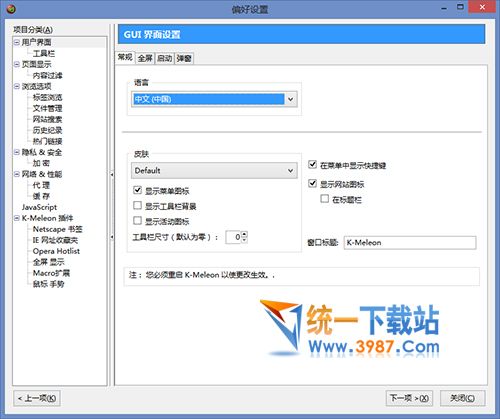Select 网站搜索 in category tree
500x419 pixels.
(x=48, y=119)
